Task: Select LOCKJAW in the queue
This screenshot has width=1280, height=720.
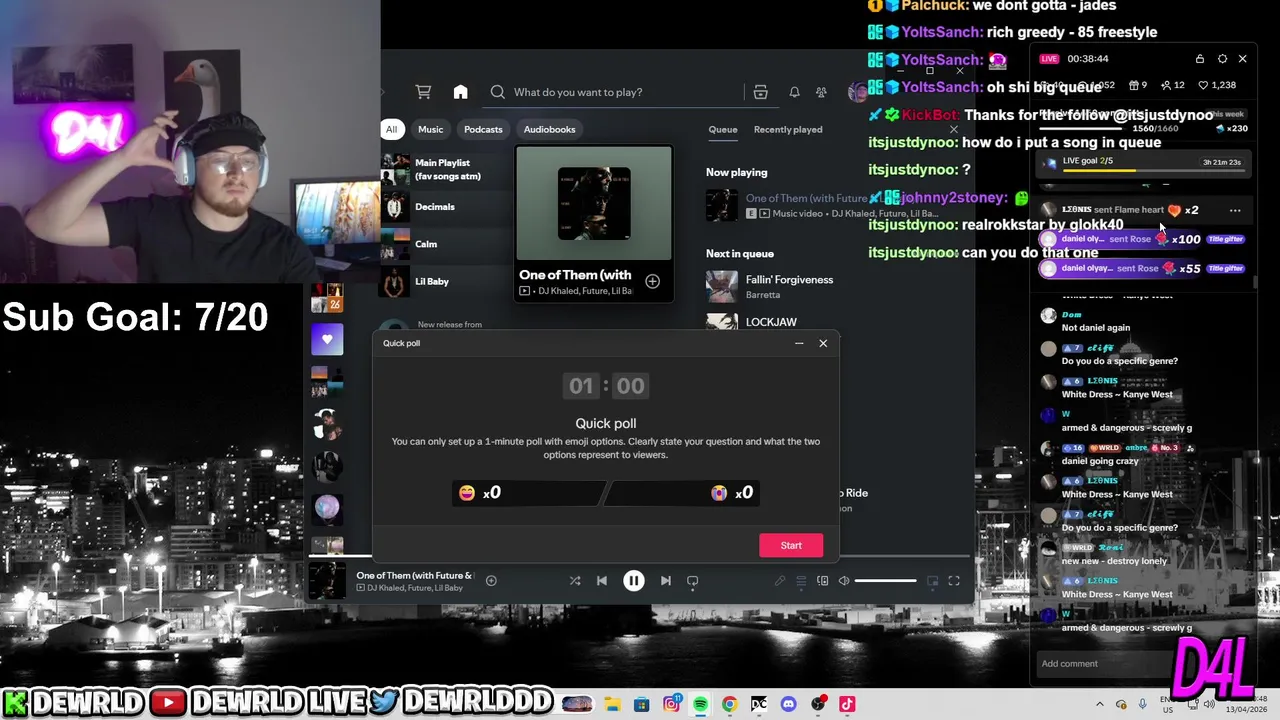Action: [x=771, y=322]
